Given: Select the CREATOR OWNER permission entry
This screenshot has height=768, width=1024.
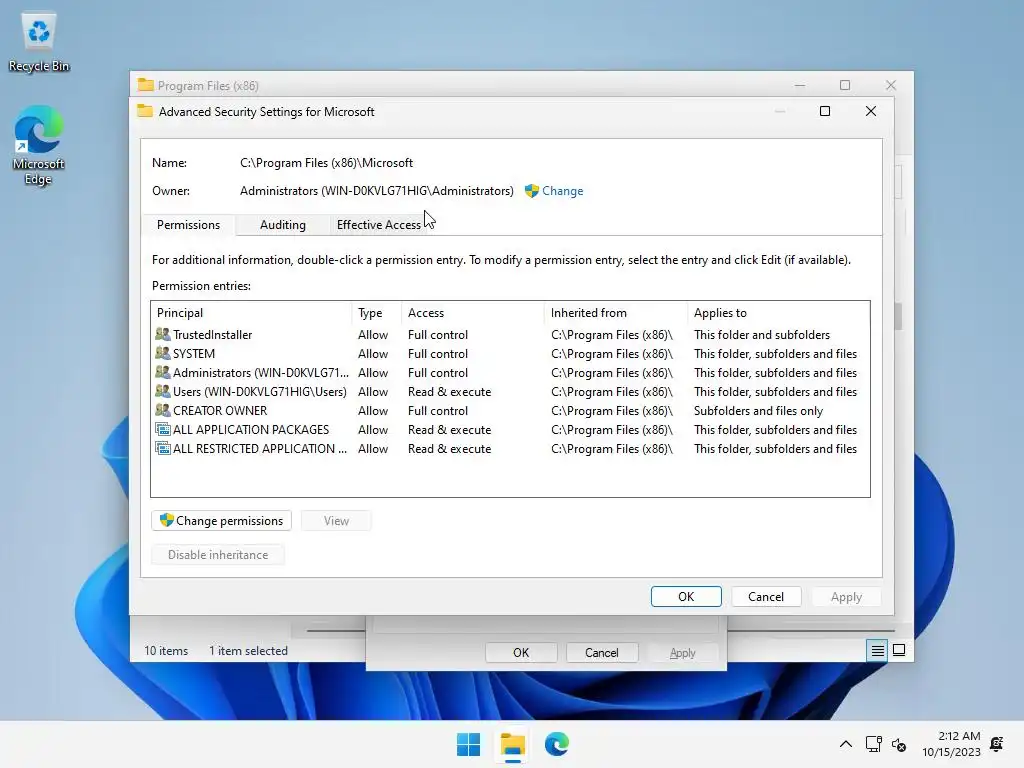Looking at the screenshot, I should pyautogui.click(x=510, y=410).
